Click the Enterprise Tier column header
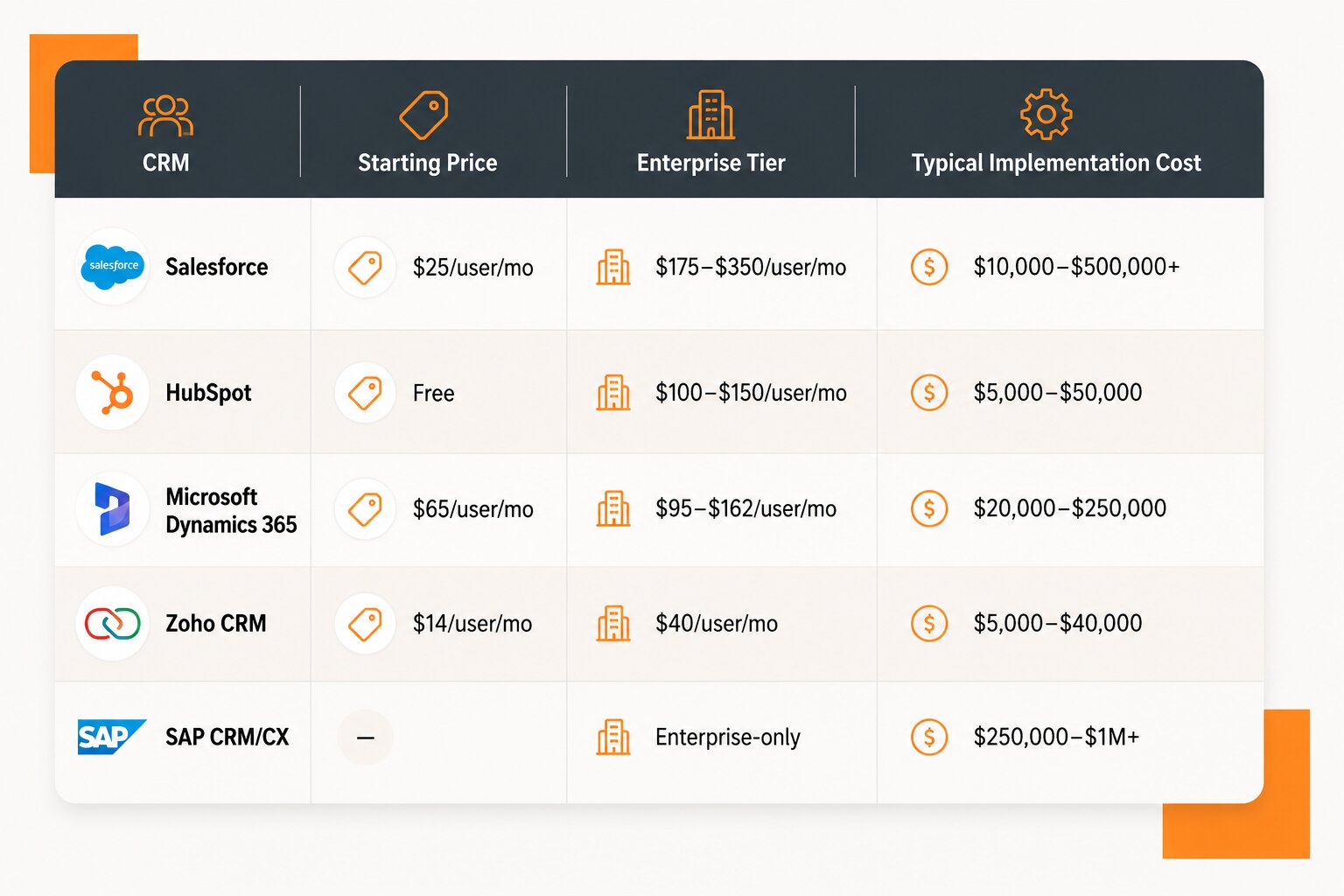The image size is (1344, 896). (x=710, y=164)
